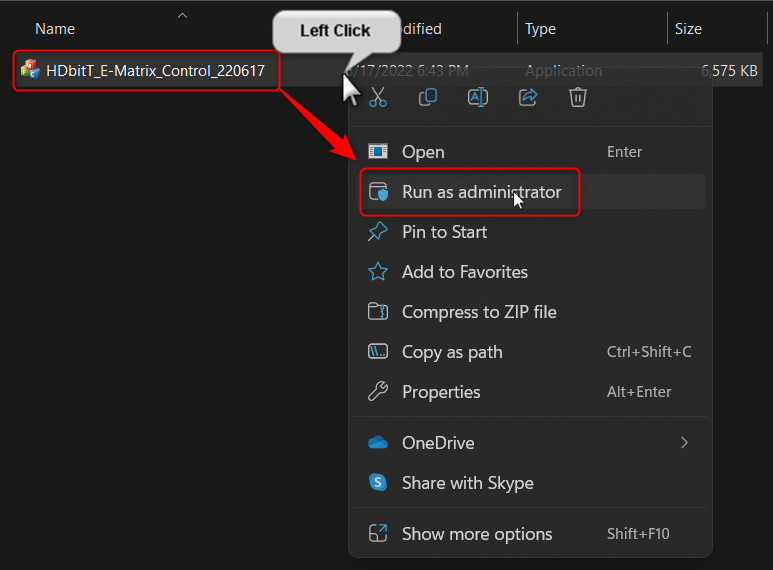Expand the OneDrive submenu arrow
This screenshot has width=773, height=570.
click(685, 442)
